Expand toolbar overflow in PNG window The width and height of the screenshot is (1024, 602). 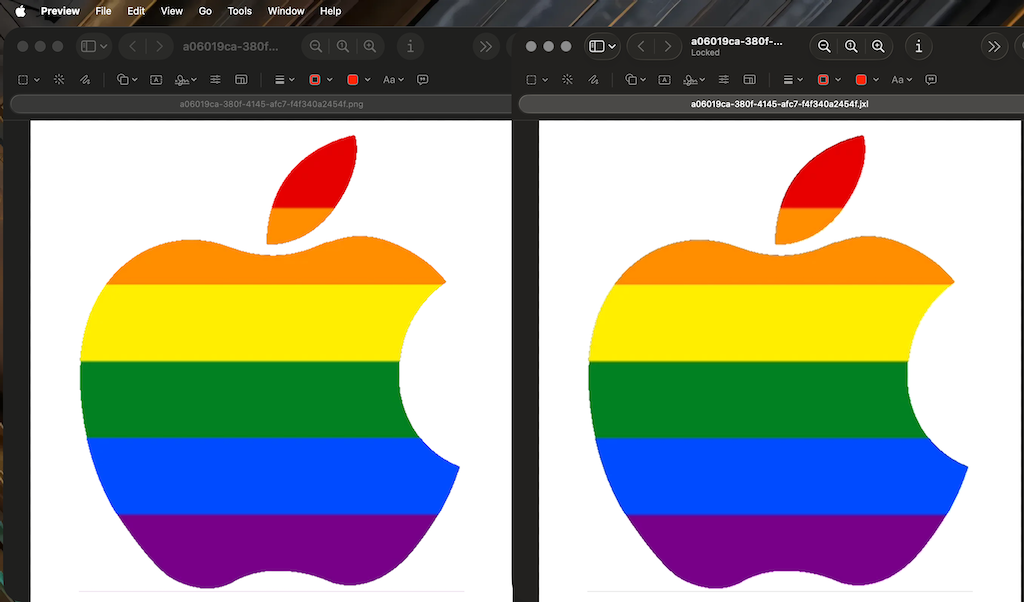click(486, 46)
